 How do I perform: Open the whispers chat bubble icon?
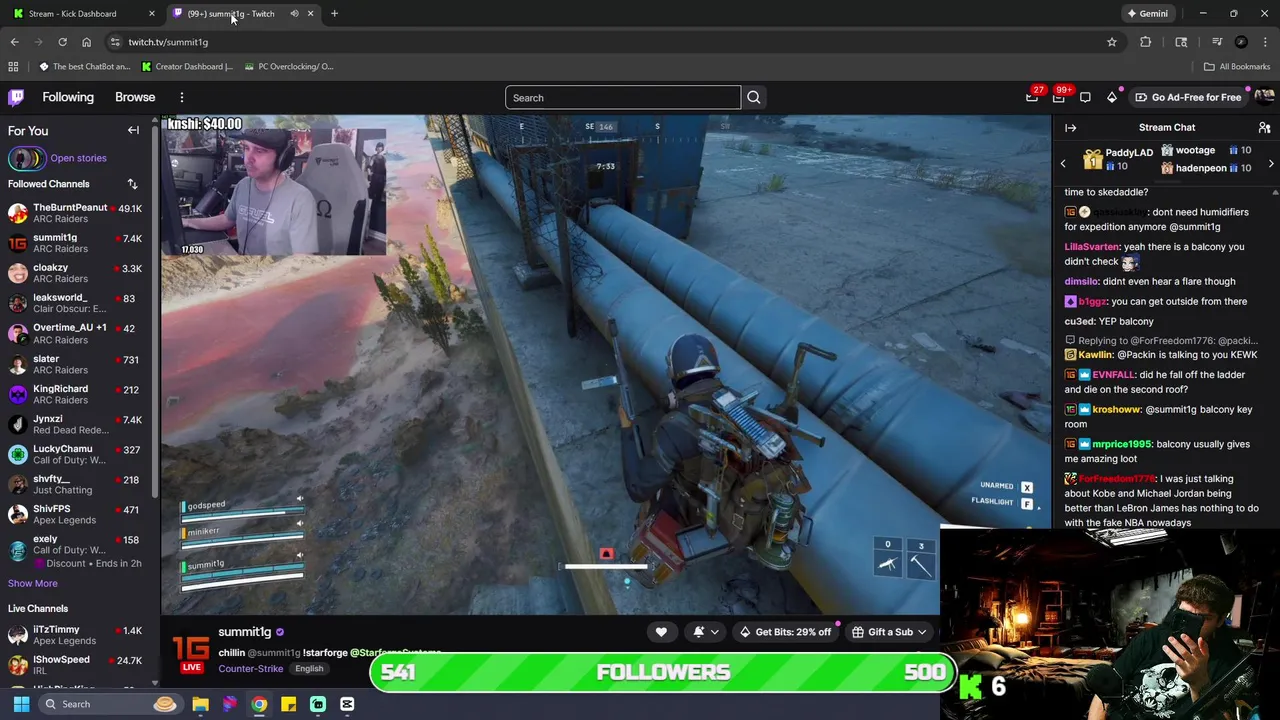coord(1085,97)
